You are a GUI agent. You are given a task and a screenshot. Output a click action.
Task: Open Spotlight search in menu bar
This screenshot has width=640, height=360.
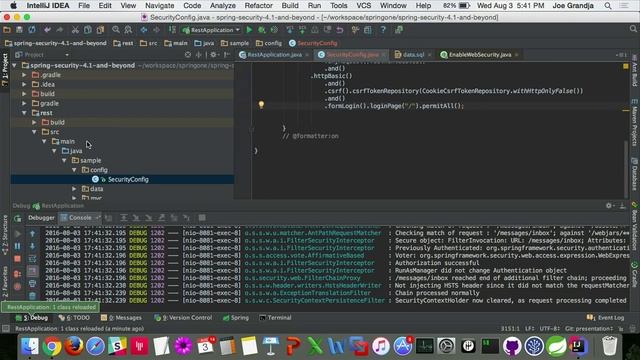click(x=608, y=6)
